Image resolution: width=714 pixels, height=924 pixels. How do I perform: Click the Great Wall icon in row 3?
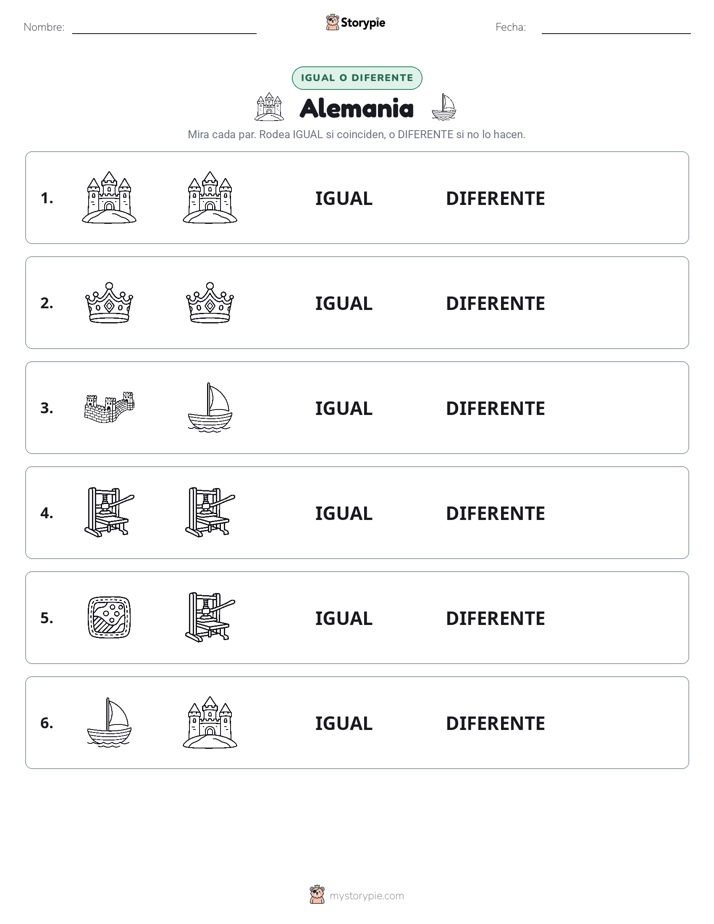(x=109, y=407)
